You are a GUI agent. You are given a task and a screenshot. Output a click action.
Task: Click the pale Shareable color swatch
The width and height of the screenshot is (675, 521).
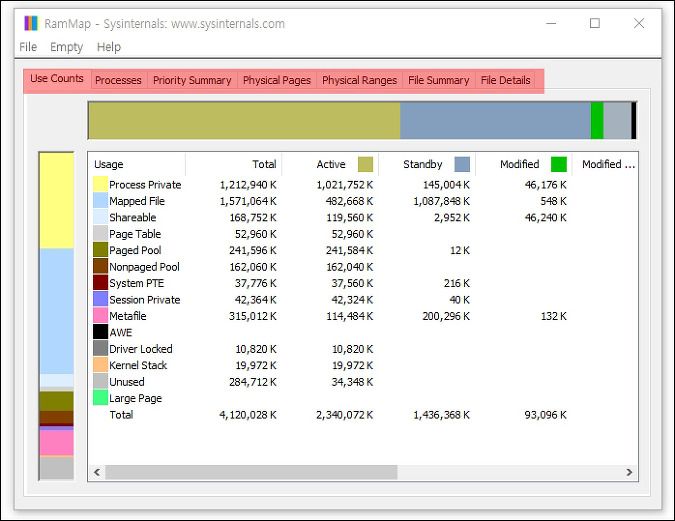click(100, 217)
